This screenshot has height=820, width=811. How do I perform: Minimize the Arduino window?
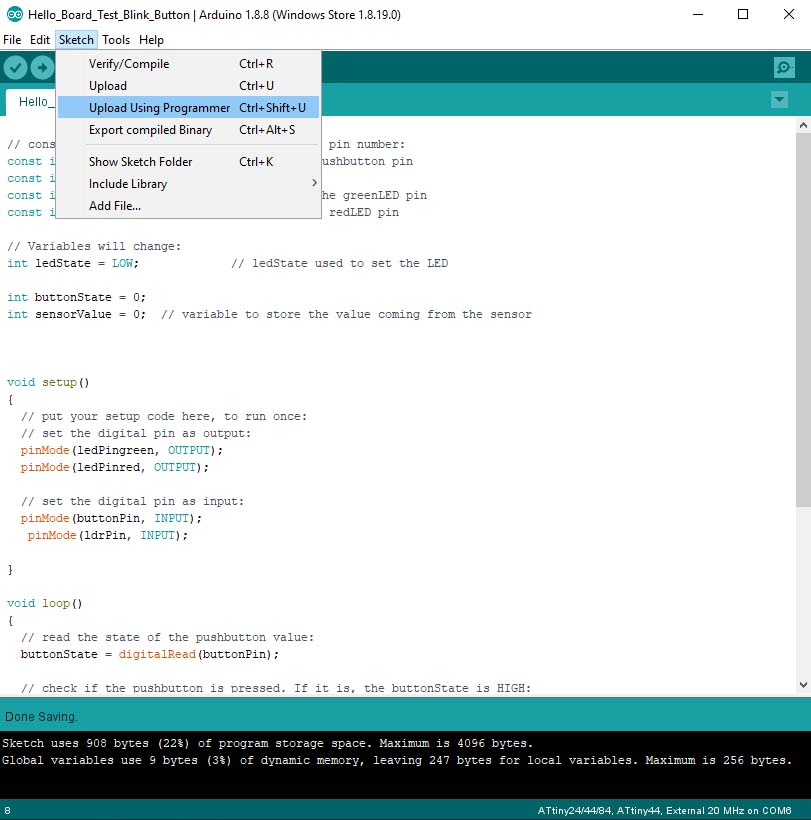pos(698,14)
